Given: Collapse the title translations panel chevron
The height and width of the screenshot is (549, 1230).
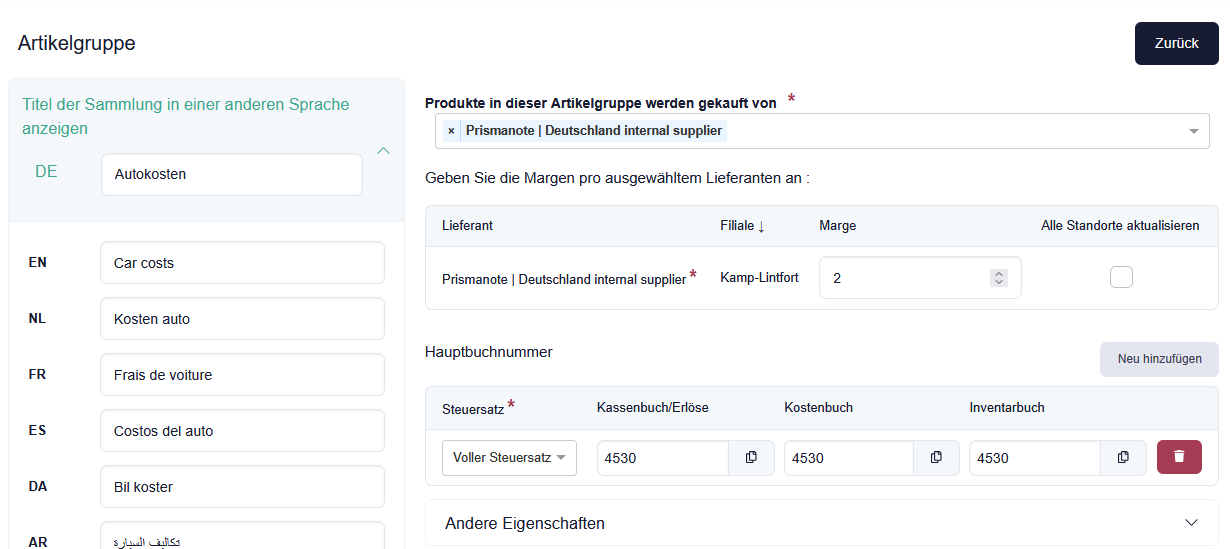Looking at the screenshot, I should pos(383,151).
